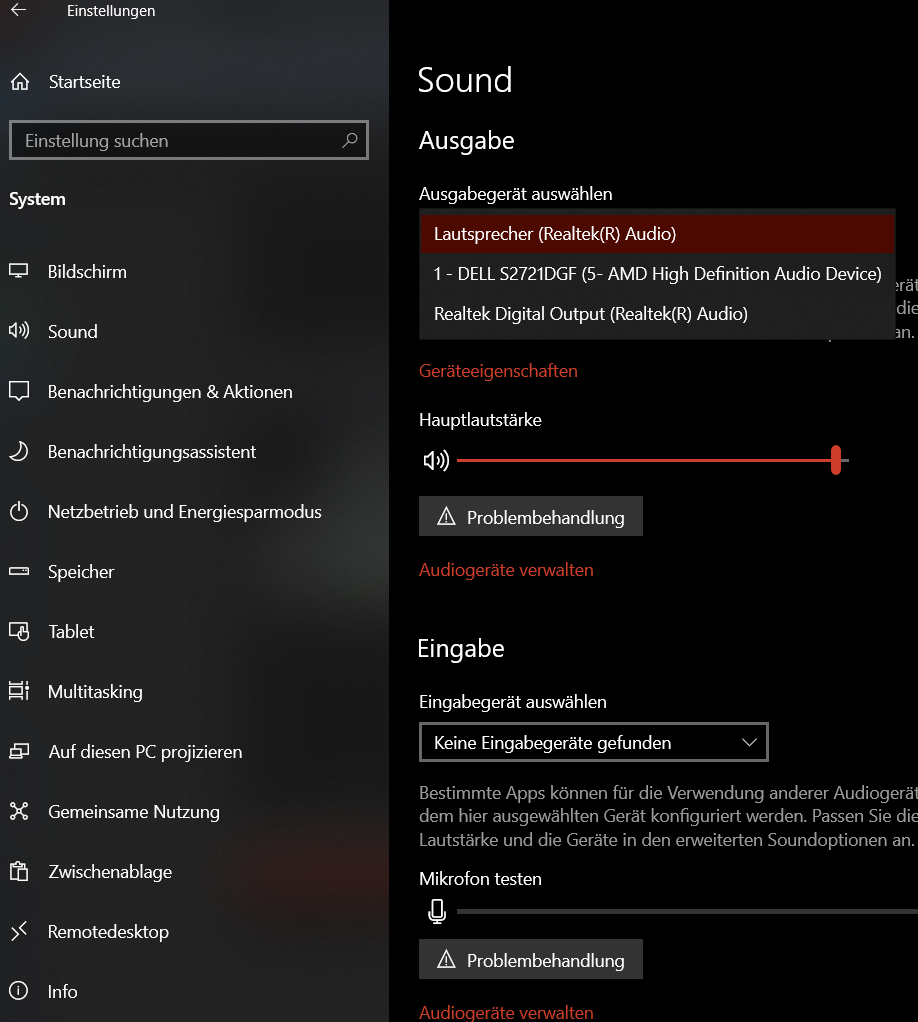This screenshot has height=1022, width=918.
Task: Click the Hauptlautstärke volume slider handle
Action: coord(835,461)
